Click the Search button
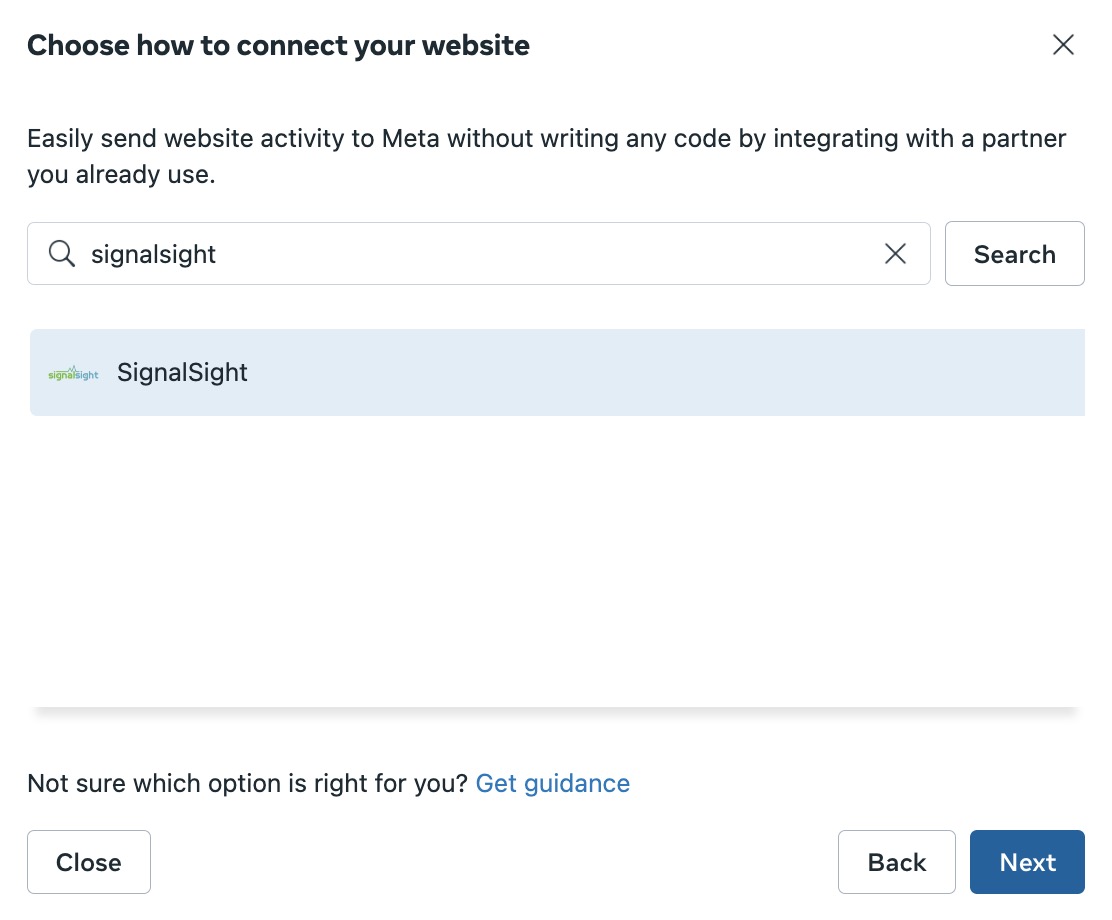 [x=1014, y=253]
